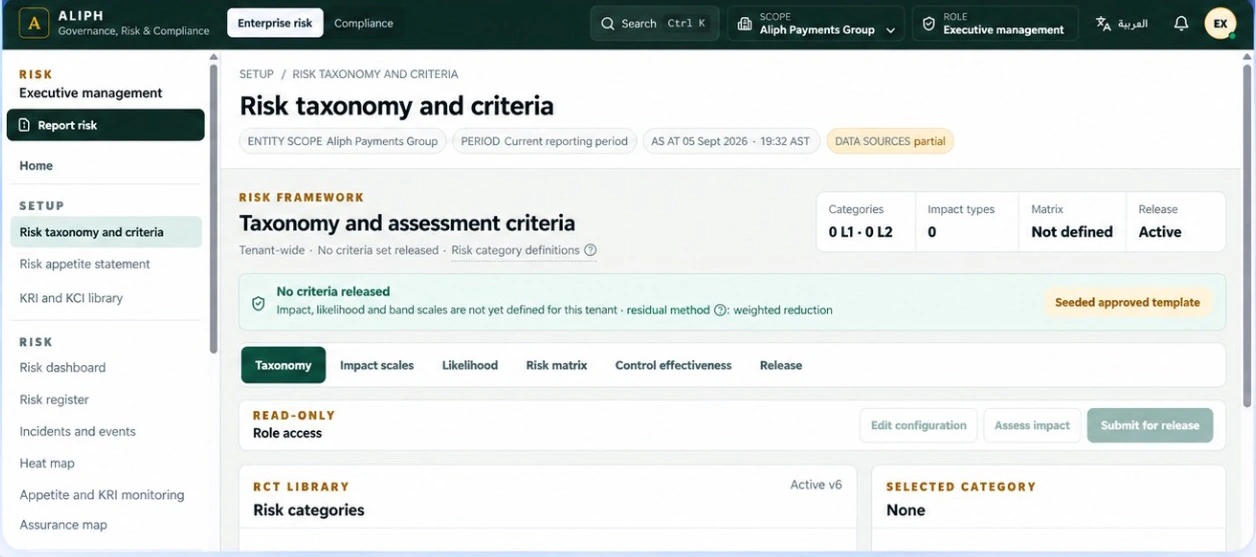The width and height of the screenshot is (1256, 557).
Task: Switch to the Compliance tab
Action: coord(363,23)
